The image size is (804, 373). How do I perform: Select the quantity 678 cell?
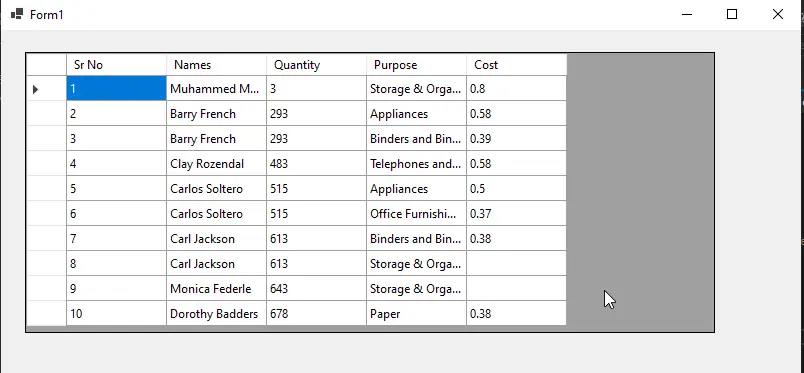click(x=316, y=313)
